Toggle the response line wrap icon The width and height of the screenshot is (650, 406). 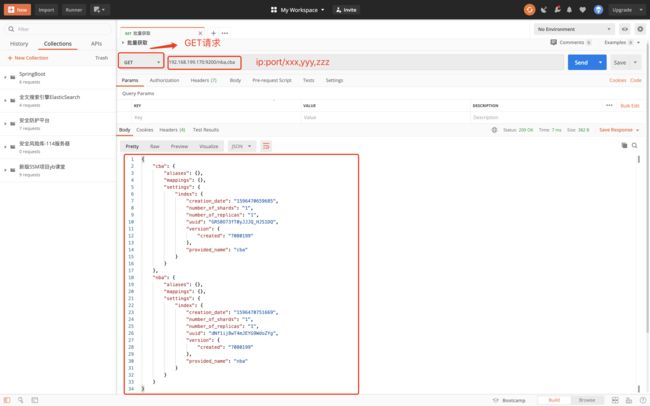point(266,146)
